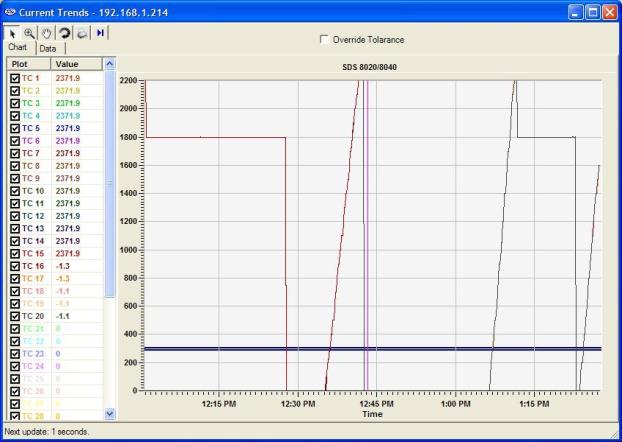Switch to the Data tab
This screenshot has height=442, width=622.
coord(48,48)
